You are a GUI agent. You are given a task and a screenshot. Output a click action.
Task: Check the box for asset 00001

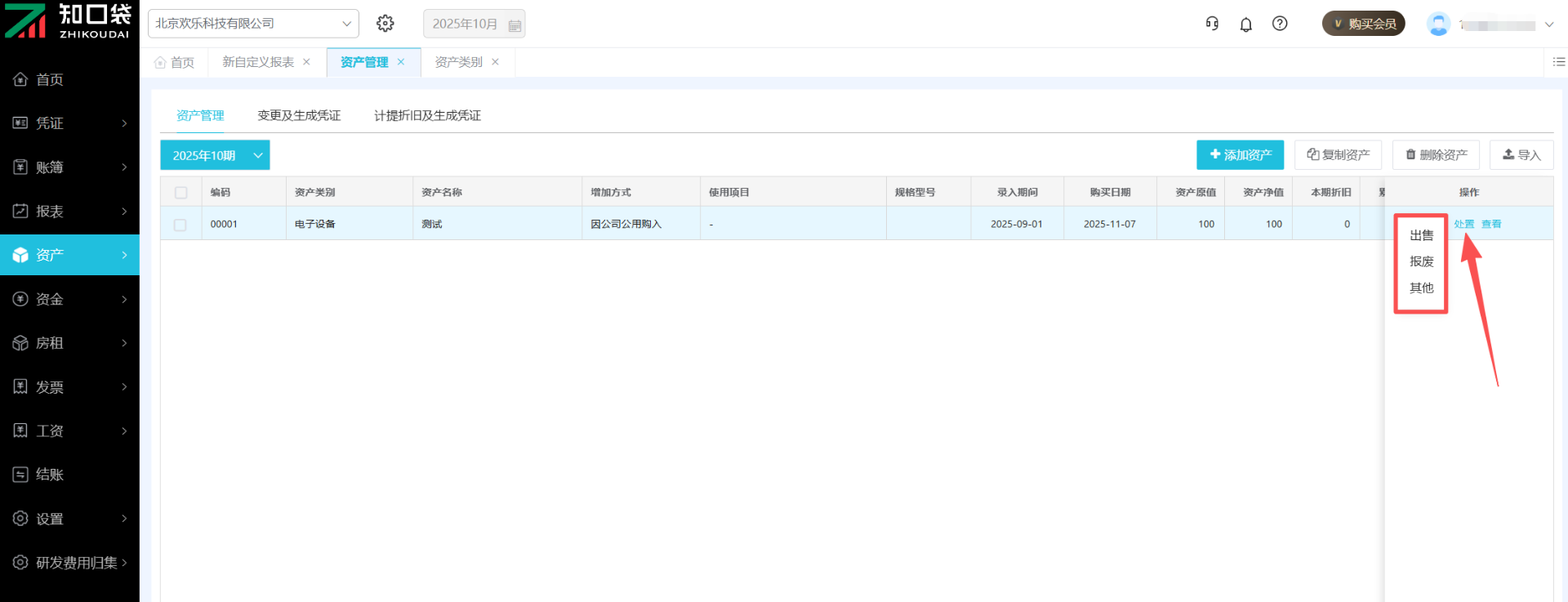pyautogui.click(x=180, y=225)
